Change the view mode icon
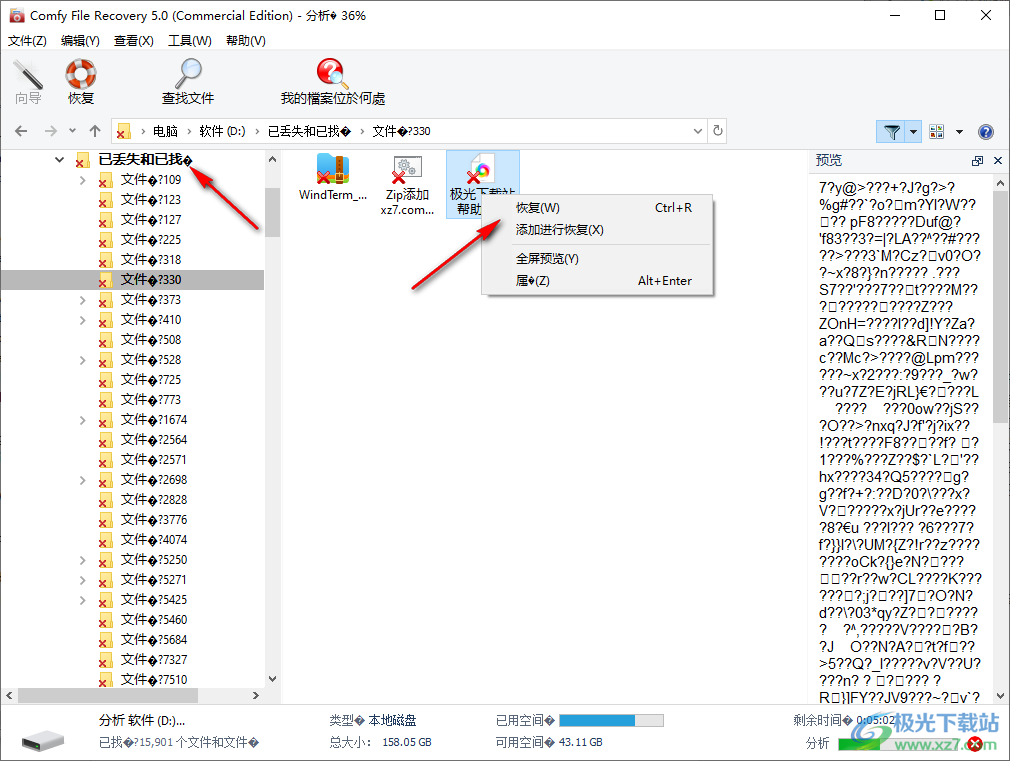The width and height of the screenshot is (1010, 761). tap(937, 132)
